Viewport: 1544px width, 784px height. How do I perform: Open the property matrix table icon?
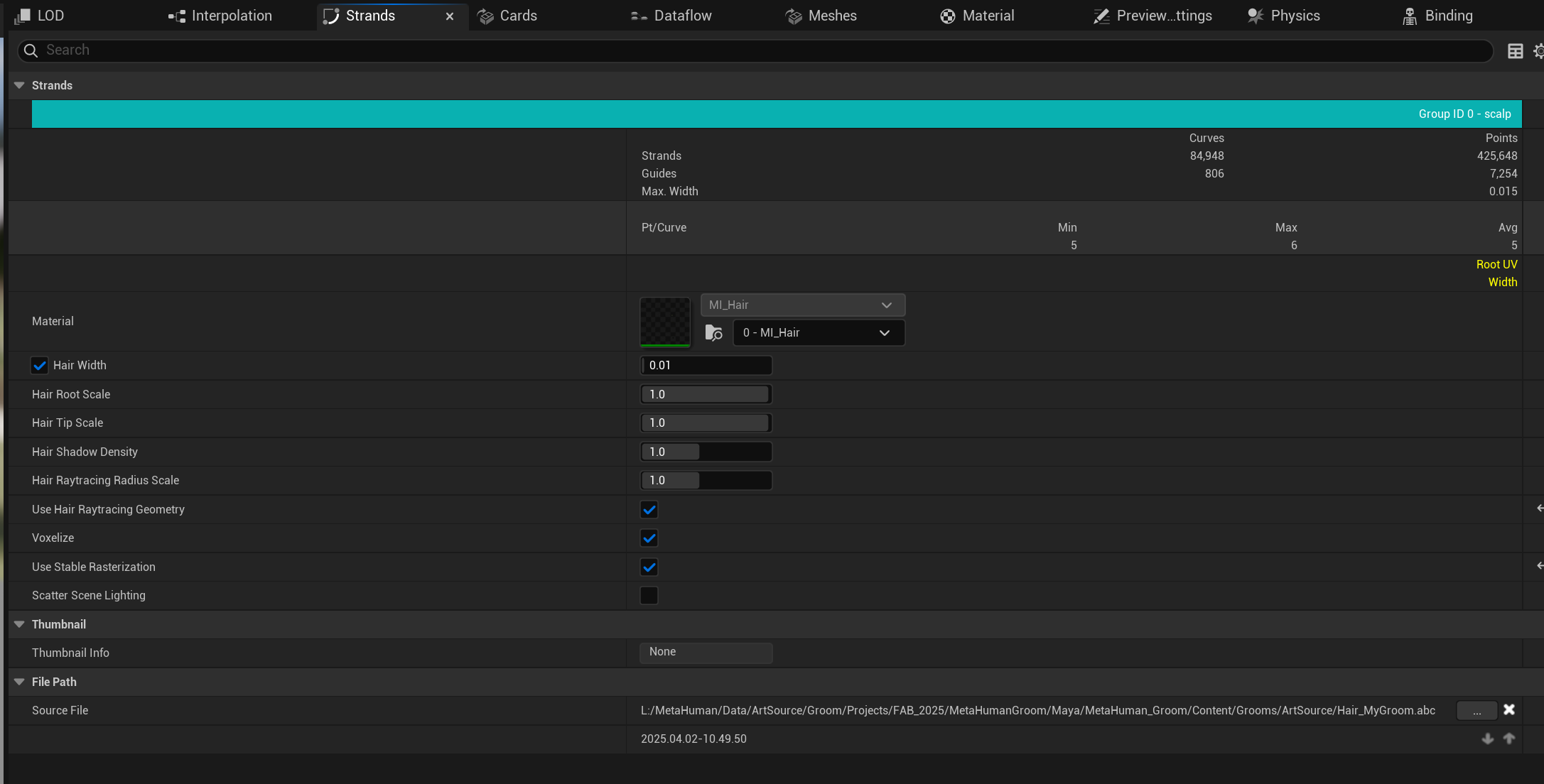pos(1516,51)
